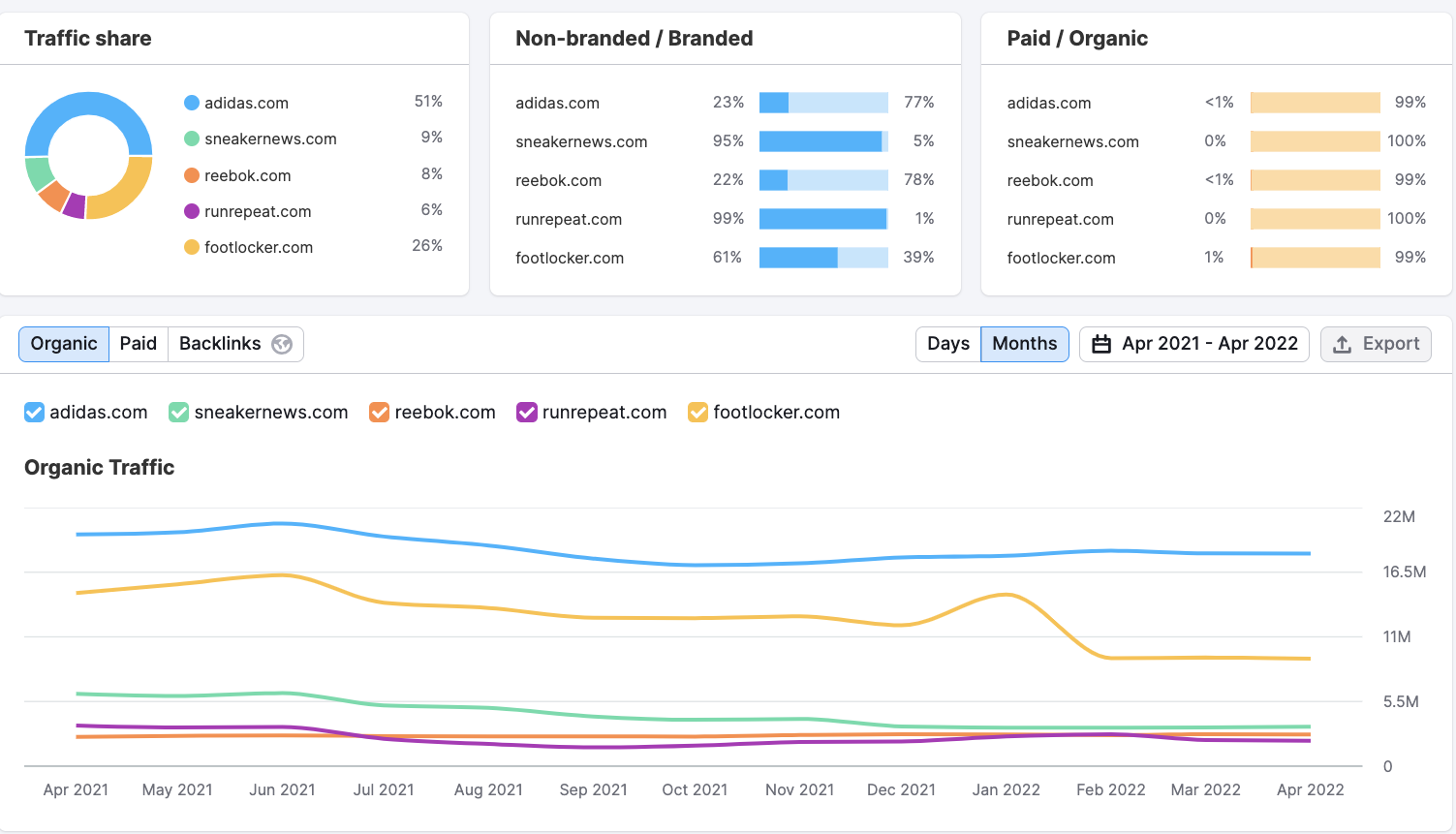The width and height of the screenshot is (1456, 834).
Task: Click reebok.com in Non-branded / Branded panel
Action: click(x=558, y=180)
